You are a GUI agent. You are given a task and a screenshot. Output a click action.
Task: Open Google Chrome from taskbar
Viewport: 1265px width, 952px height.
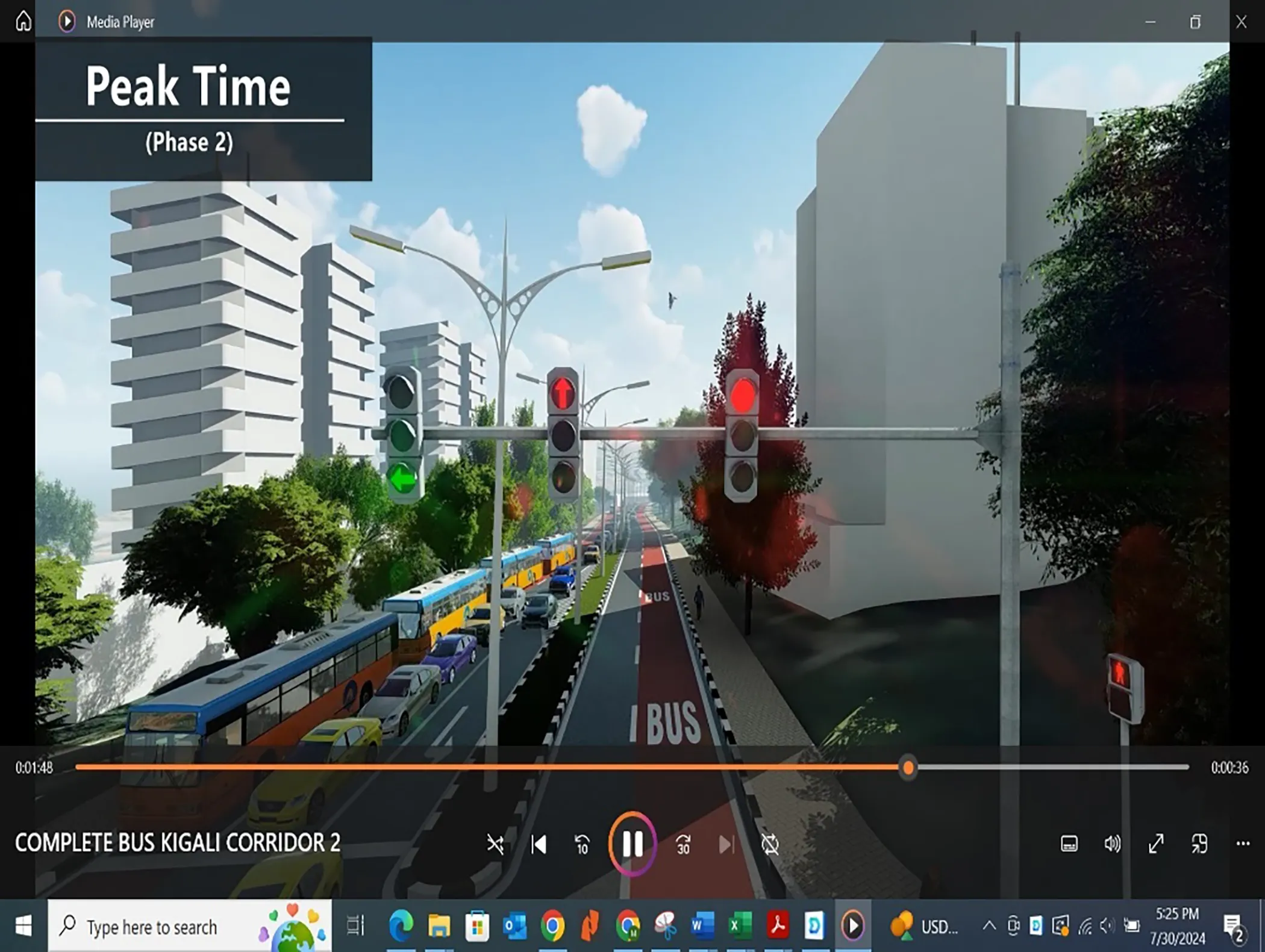click(552, 926)
